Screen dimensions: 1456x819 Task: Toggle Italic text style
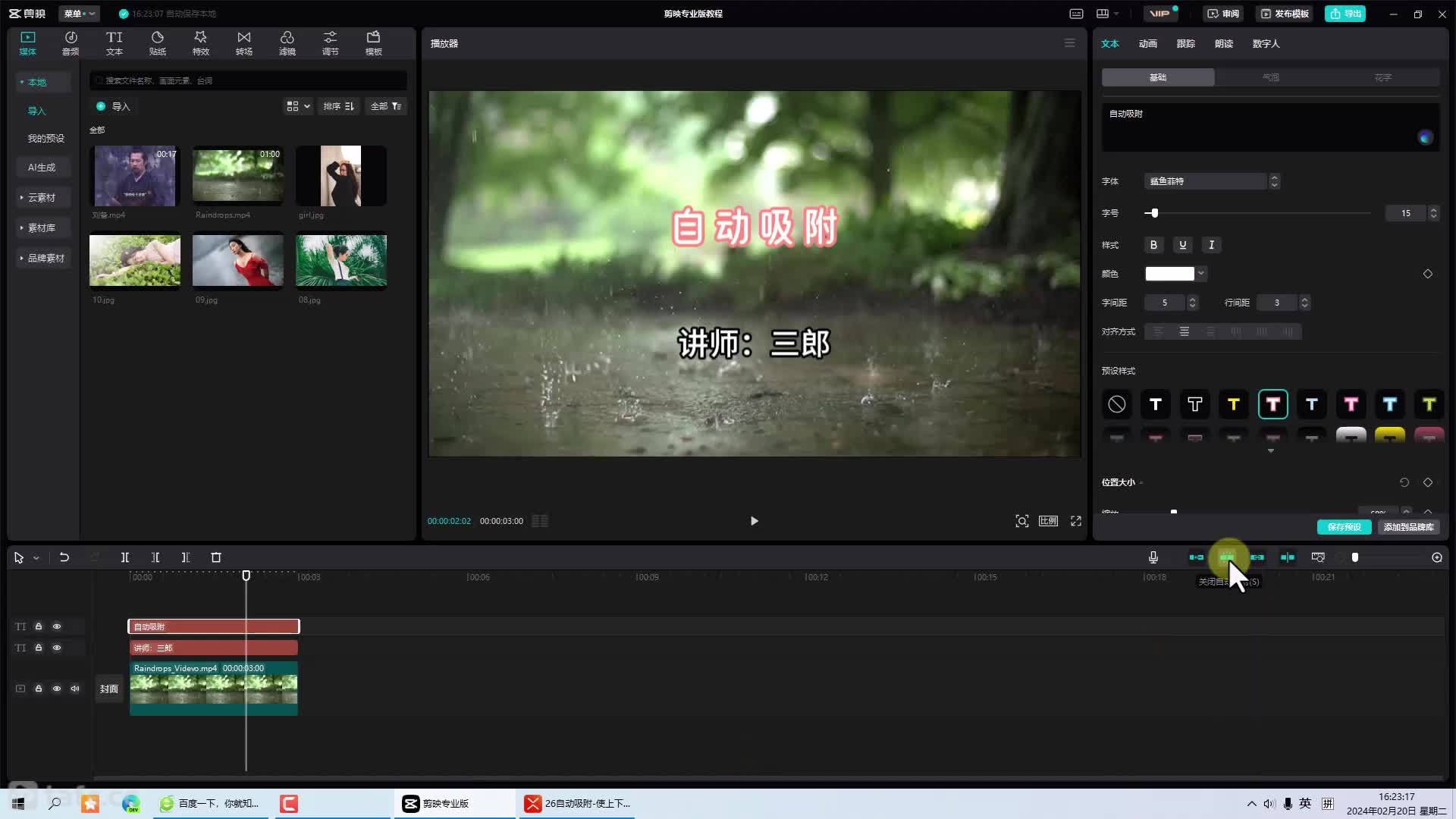(x=1211, y=245)
